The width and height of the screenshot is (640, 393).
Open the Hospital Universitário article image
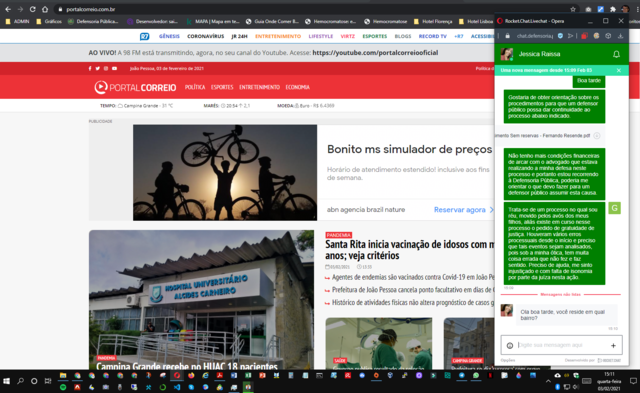[x=201, y=300]
